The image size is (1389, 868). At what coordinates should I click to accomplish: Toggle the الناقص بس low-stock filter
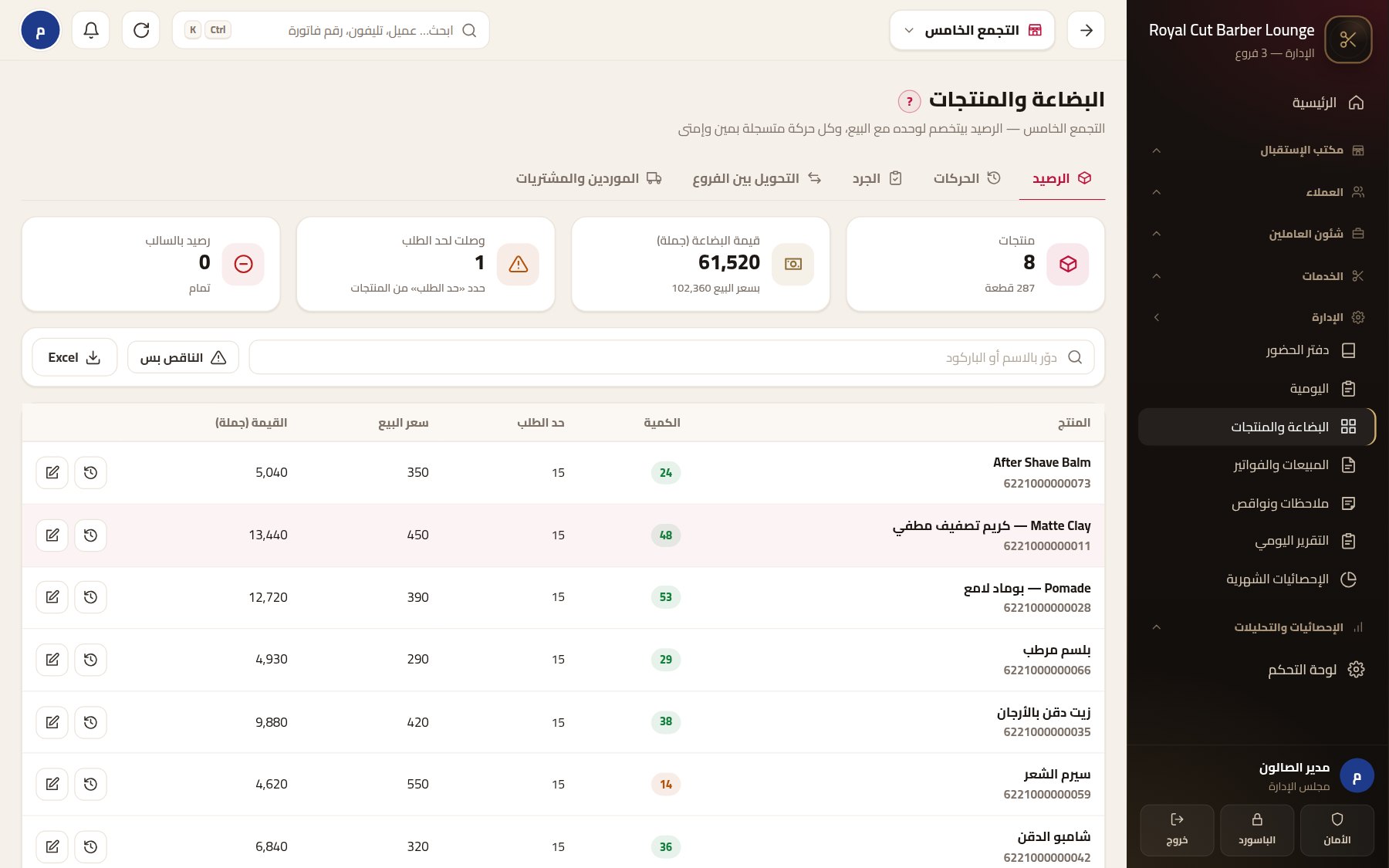183,357
